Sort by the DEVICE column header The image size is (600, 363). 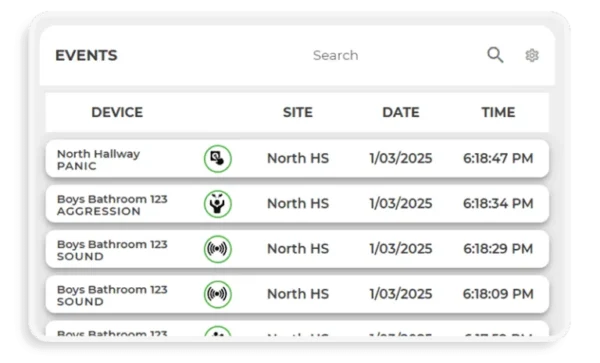[117, 112]
